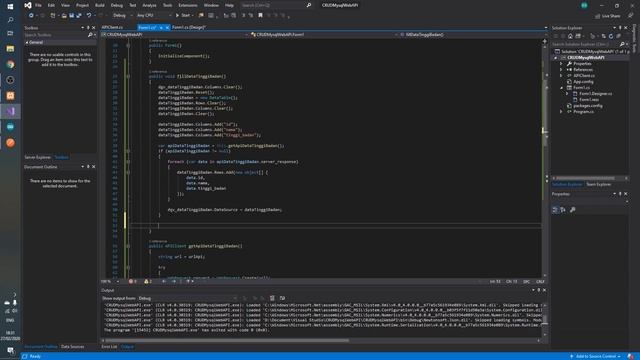This screenshot has width=640, height=360.
Task: Select Form1.resx in Solution Explorer
Action: coord(589,100)
